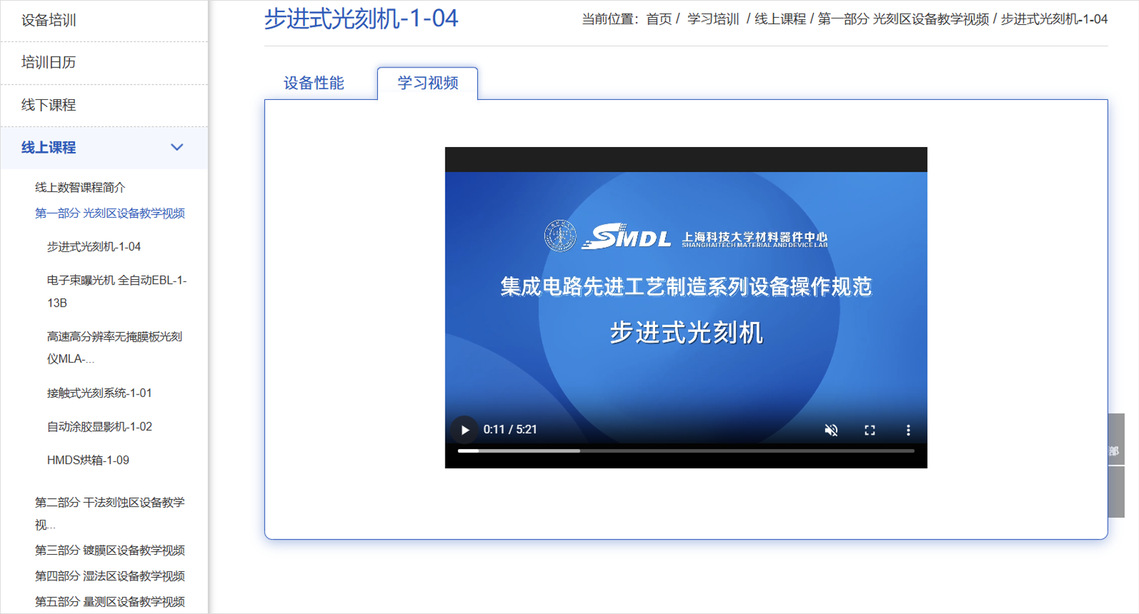Select 自动涂胶显影机-1-02 course
Viewport: 1139px width, 614px height.
tap(99, 427)
